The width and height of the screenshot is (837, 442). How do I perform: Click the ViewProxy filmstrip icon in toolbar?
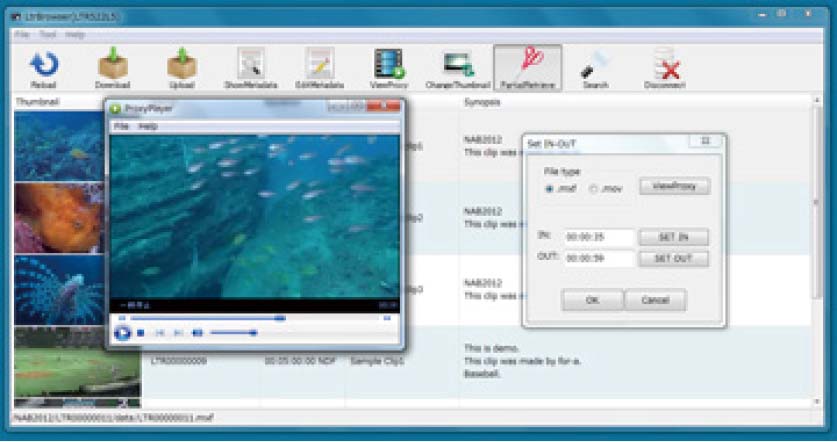389,66
